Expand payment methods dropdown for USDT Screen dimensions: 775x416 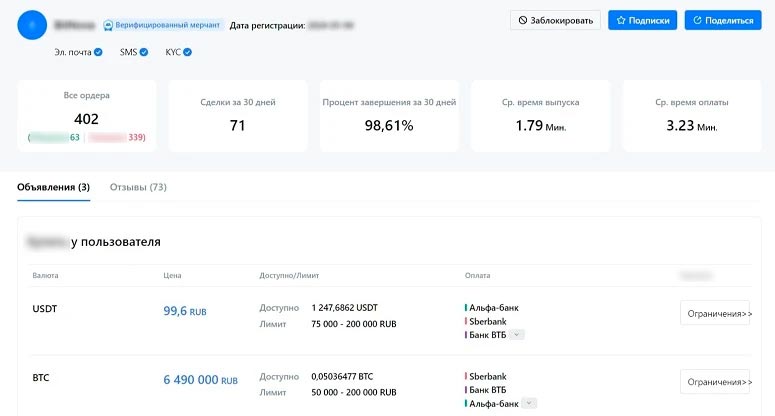pyautogui.click(x=517, y=335)
